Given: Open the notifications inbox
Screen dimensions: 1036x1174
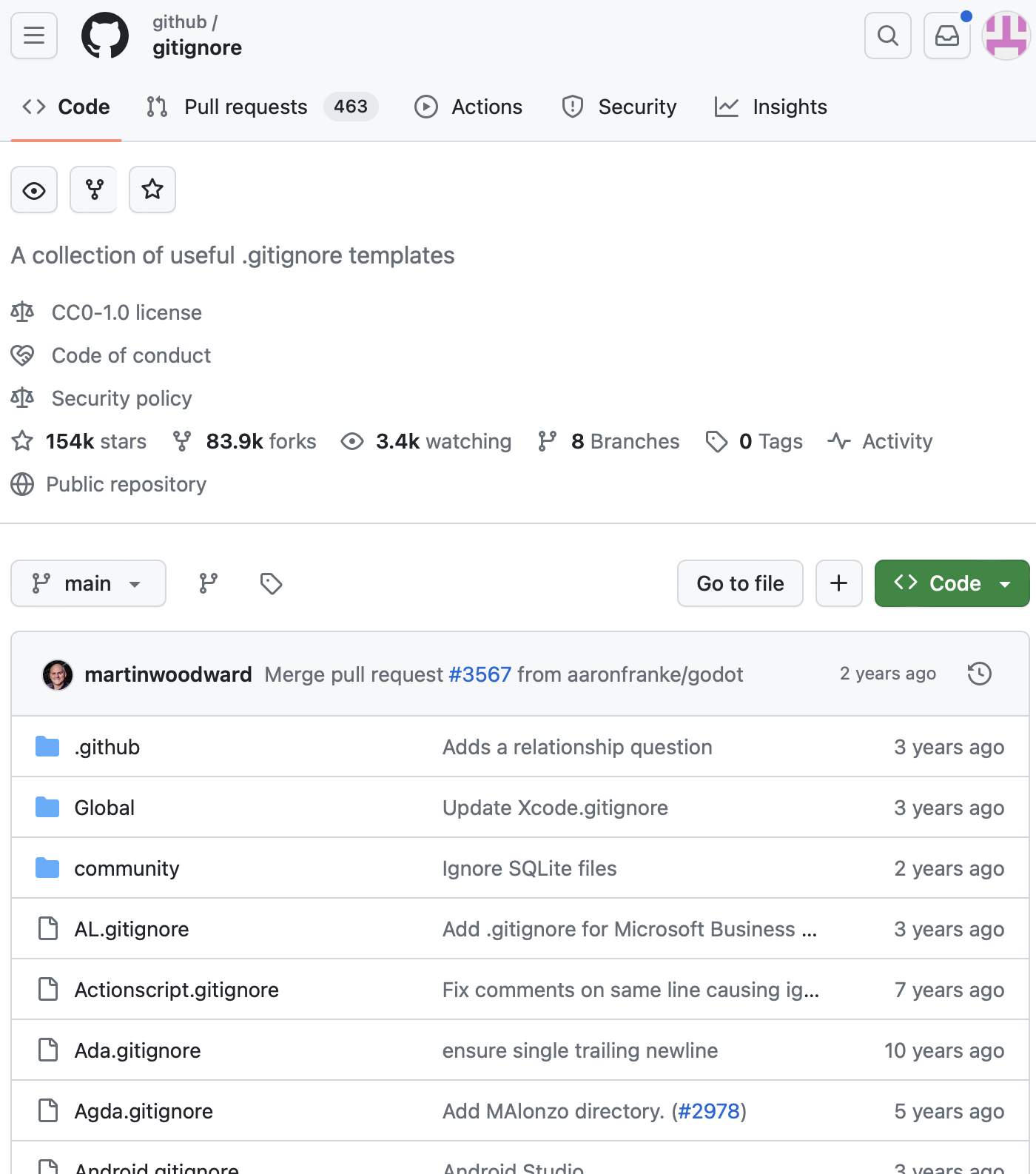Looking at the screenshot, I should pos(947,36).
